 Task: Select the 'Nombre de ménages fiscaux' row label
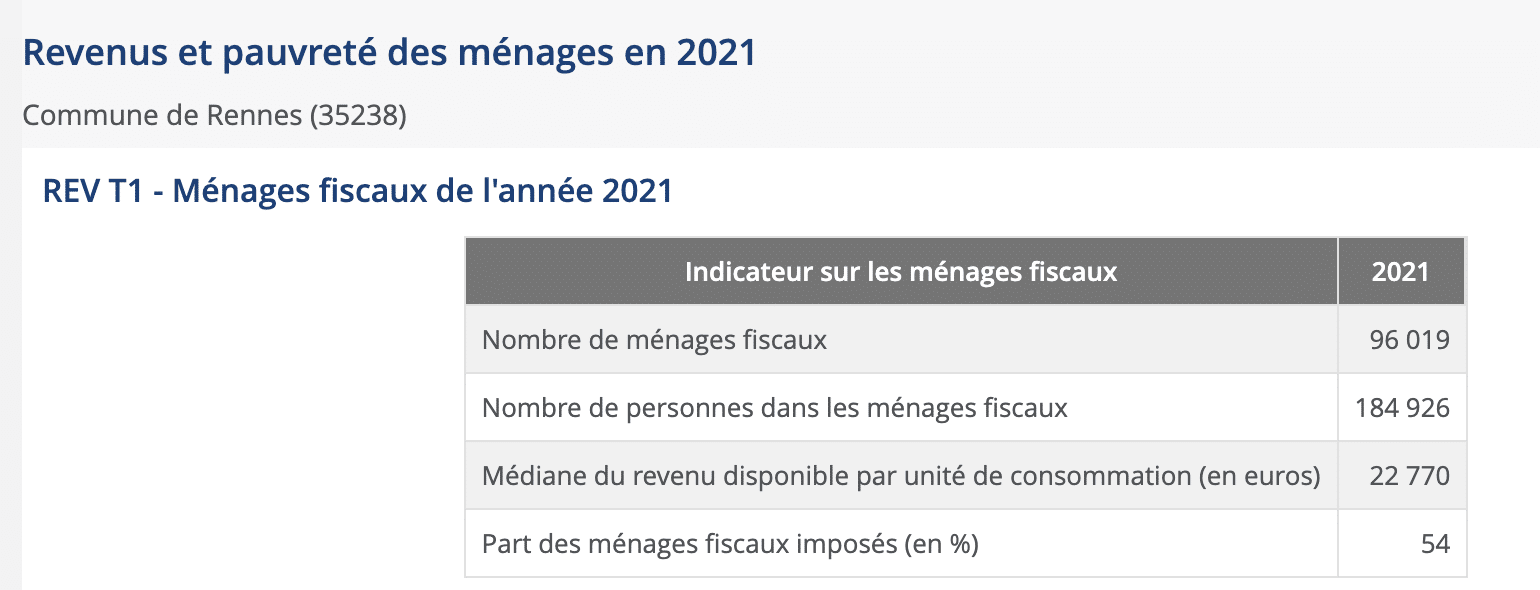tap(654, 340)
